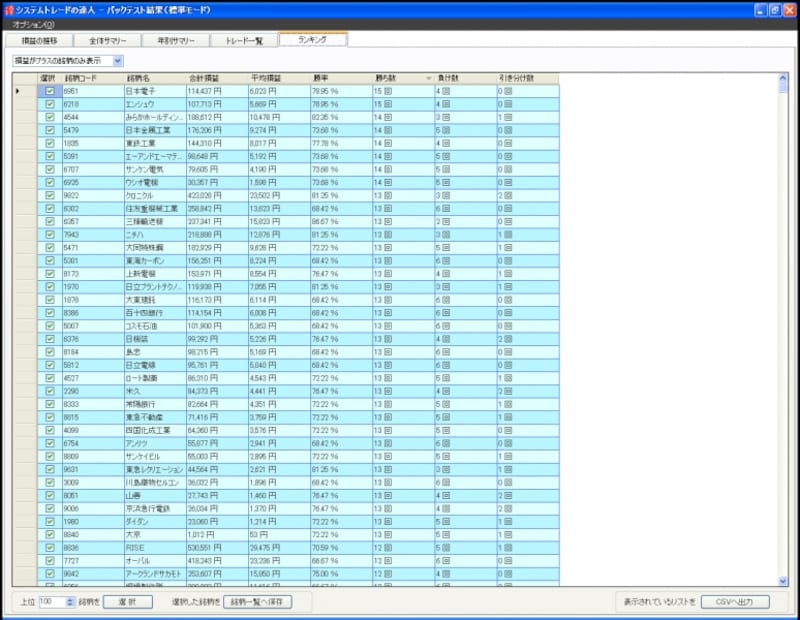Click the spinner arrows of the 上位 field
The width and height of the screenshot is (800, 620).
tap(70, 602)
